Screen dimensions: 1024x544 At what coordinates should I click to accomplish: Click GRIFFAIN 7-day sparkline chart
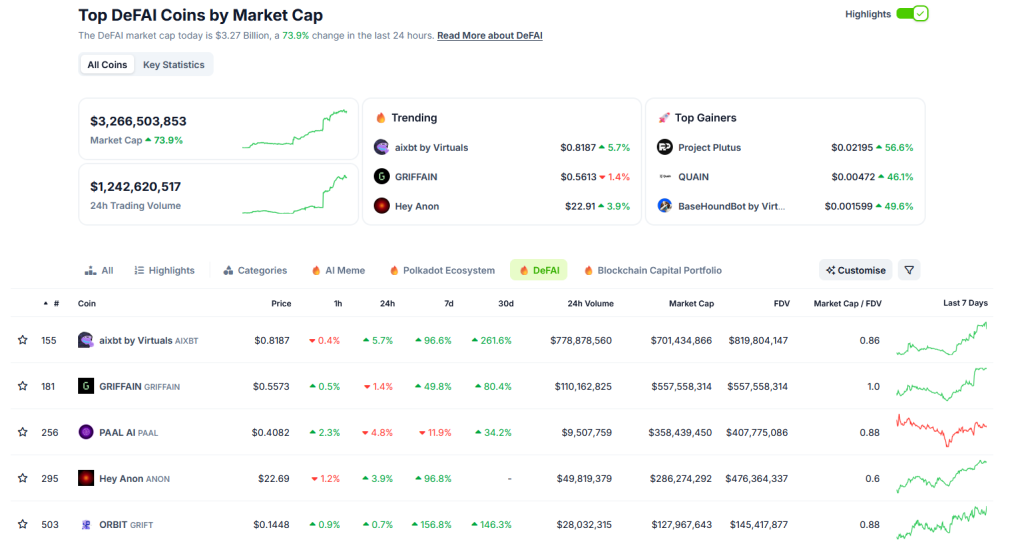point(942,384)
